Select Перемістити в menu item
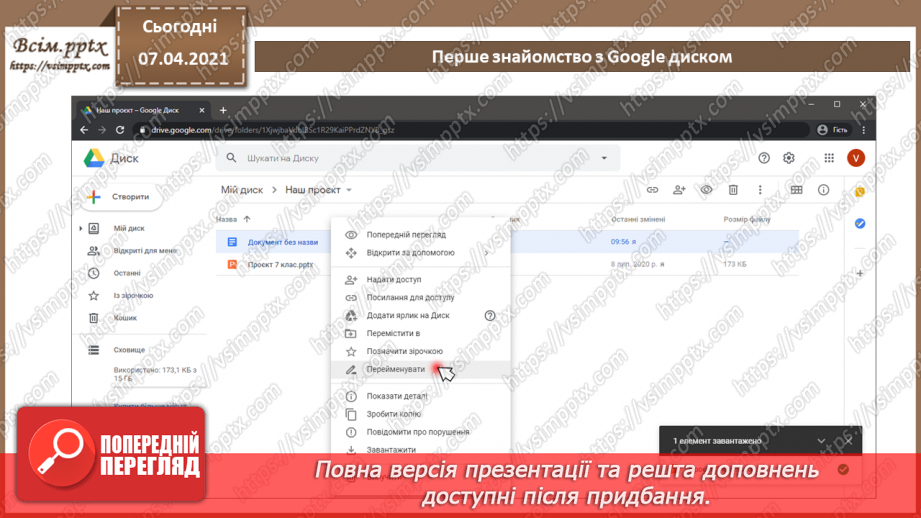 tap(421, 334)
